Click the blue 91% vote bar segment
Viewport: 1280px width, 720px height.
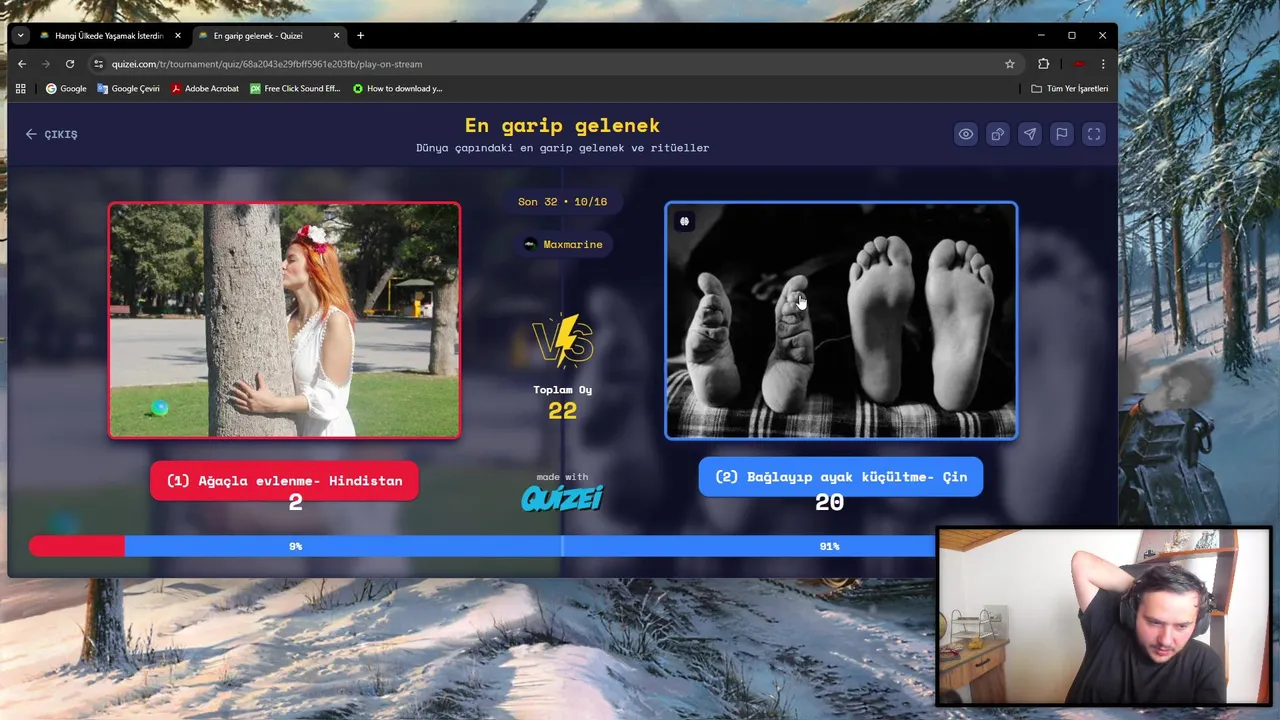pyautogui.click(x=530, y=546)
